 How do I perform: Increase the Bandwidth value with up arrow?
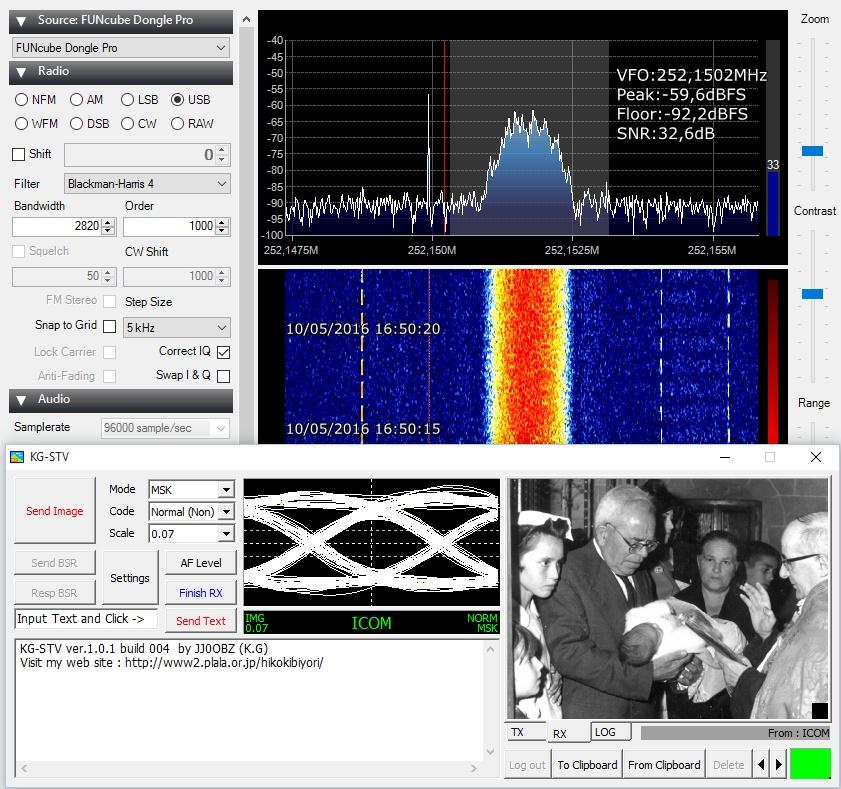tap(107, 222)
